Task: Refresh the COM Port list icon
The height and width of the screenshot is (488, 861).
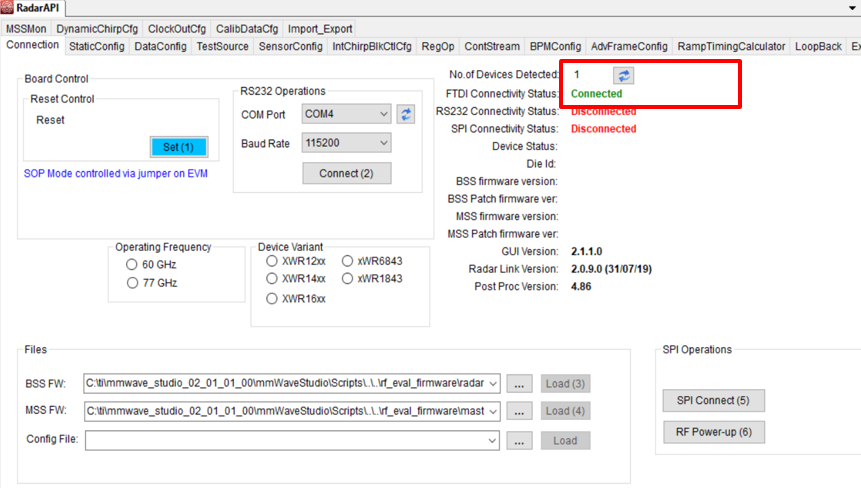Action: point(406,114)
